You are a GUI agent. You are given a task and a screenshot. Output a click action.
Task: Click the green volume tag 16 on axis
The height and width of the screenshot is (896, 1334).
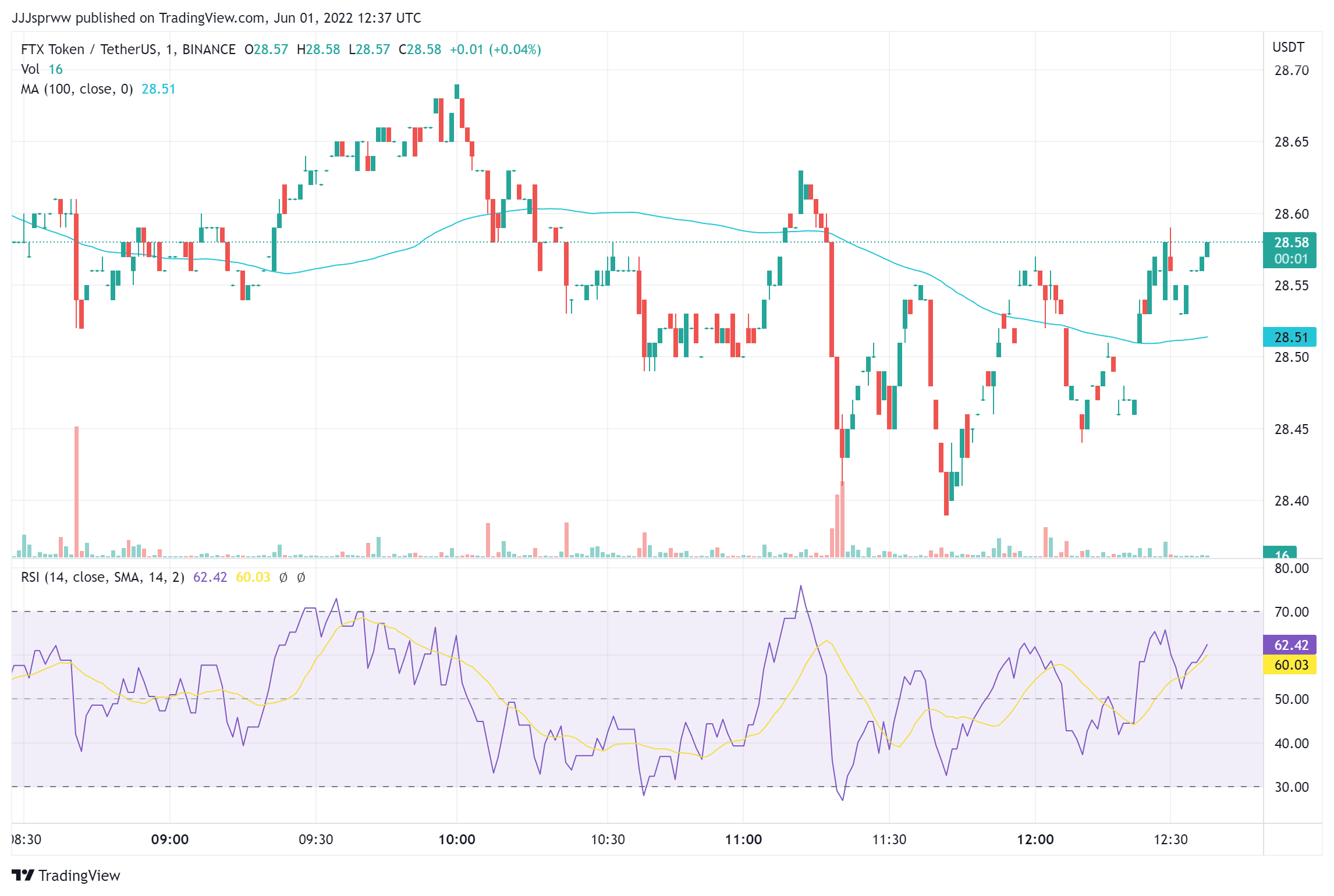1280,552
